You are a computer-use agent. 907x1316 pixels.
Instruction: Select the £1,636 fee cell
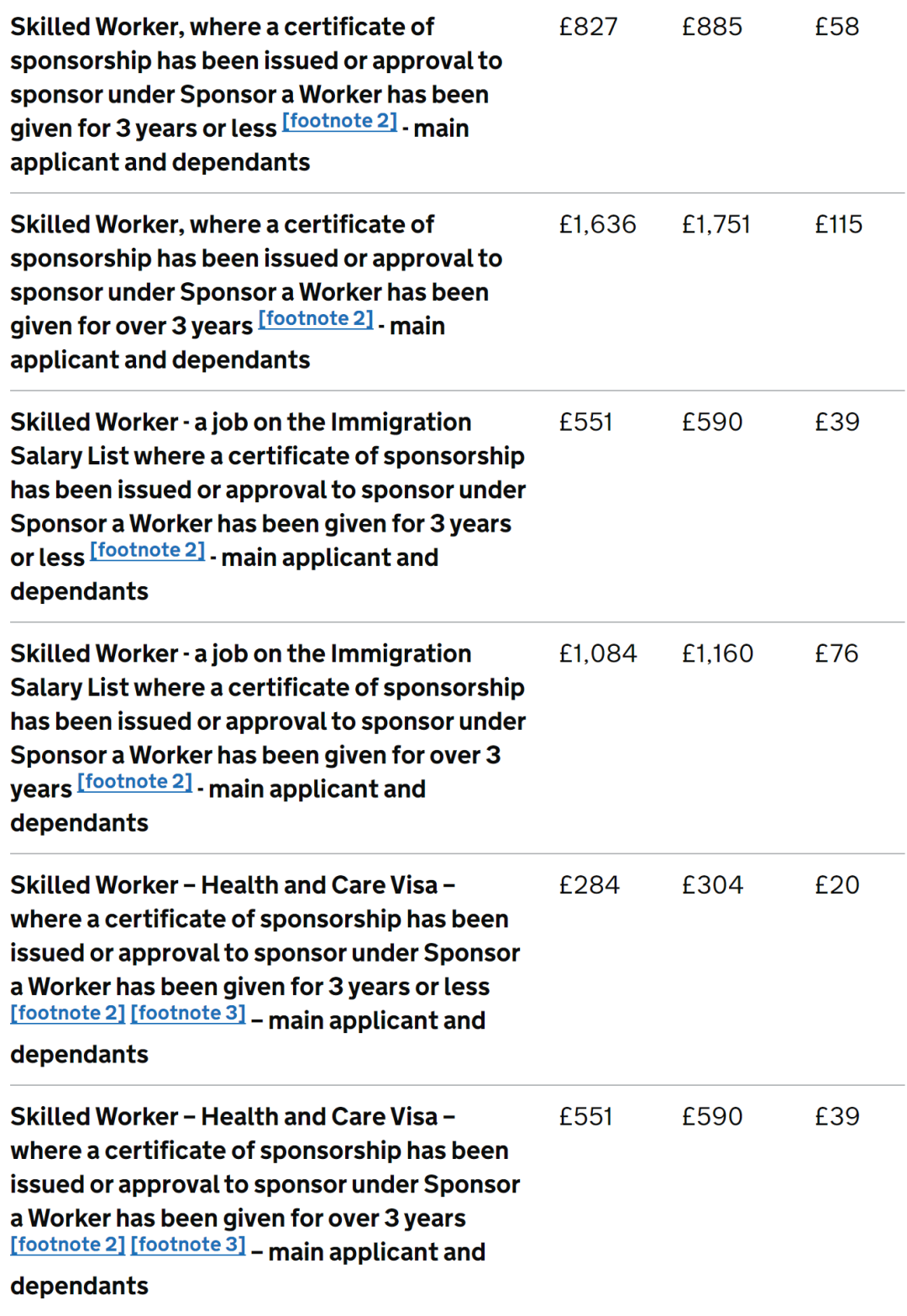598,225
